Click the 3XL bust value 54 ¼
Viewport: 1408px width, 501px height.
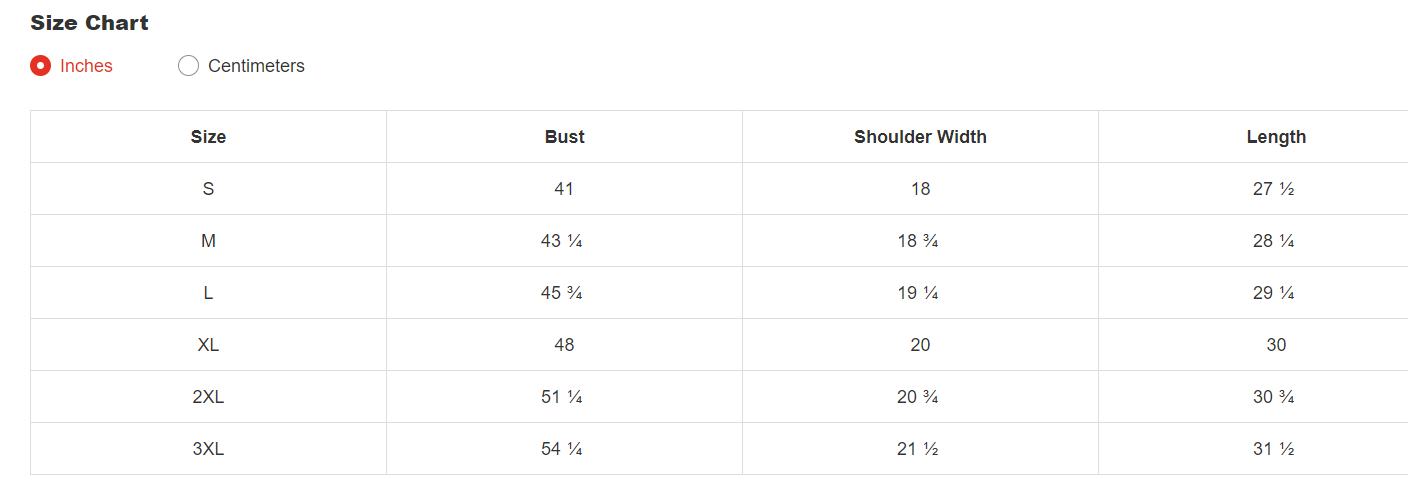(561, 449)
